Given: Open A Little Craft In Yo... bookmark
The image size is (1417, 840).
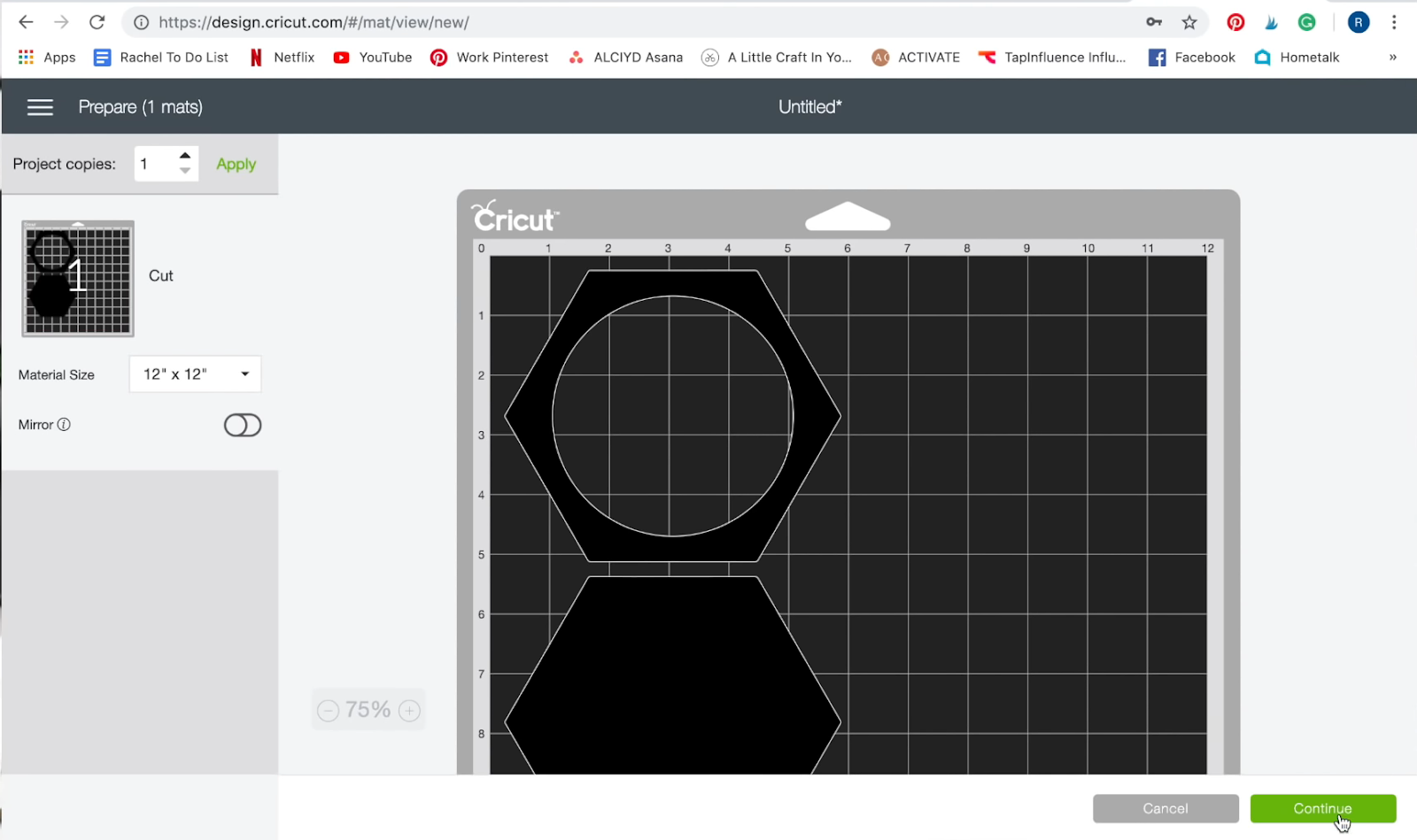Looking at the screenshot, I should [777, 58].
